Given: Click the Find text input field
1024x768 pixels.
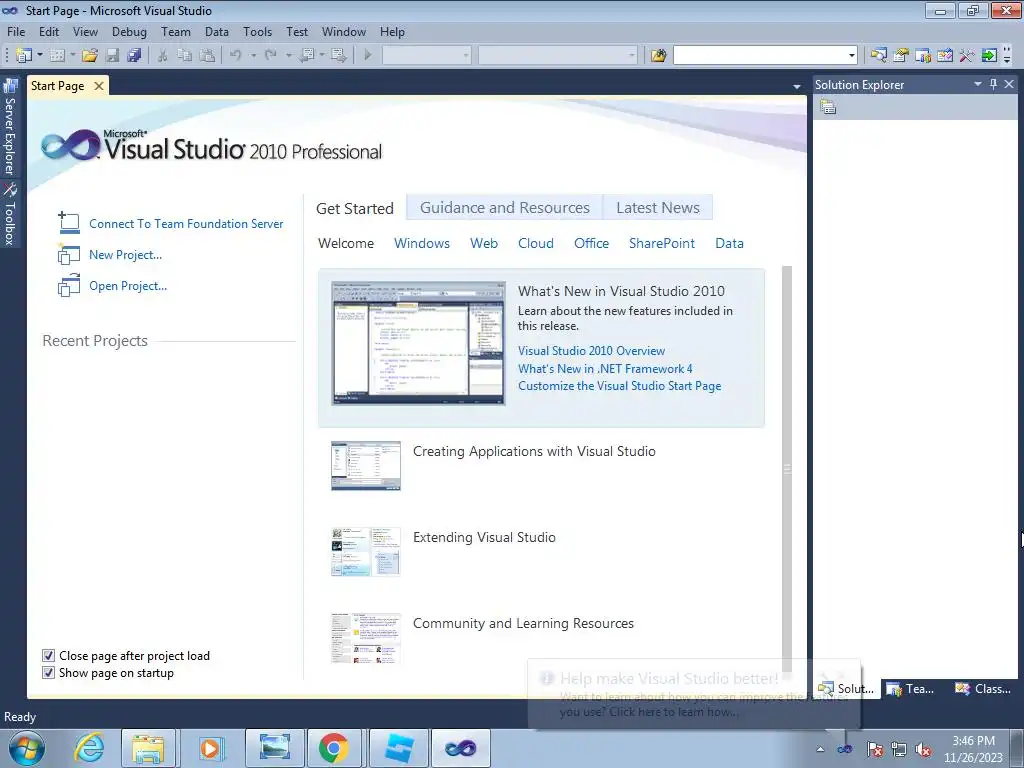Looking at the screenshot, I should (x=759, y=56).
